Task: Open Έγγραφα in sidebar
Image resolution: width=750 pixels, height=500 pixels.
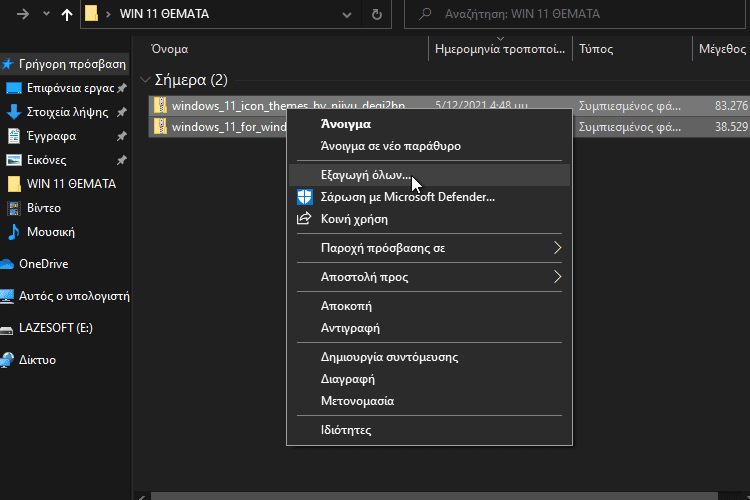Action: click(x=52, y=136)
